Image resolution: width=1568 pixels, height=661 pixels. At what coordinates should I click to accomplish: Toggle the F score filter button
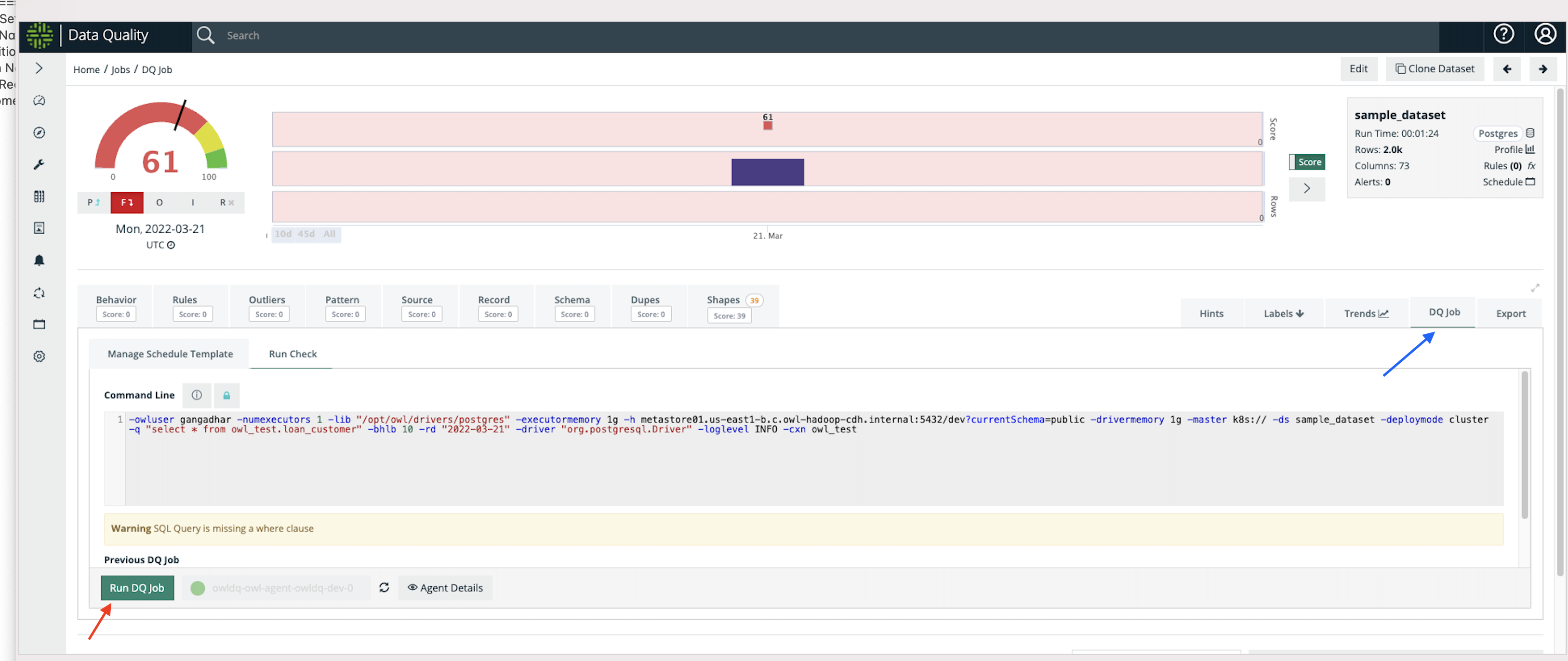point(127,203)
